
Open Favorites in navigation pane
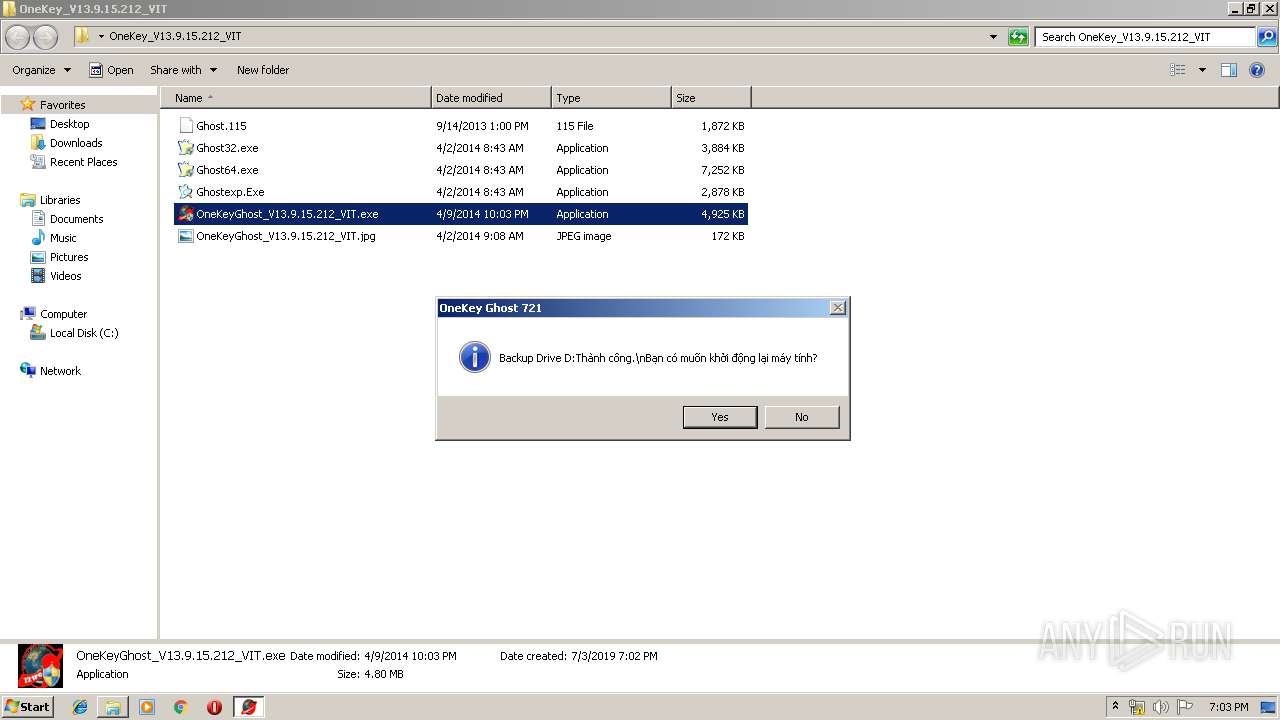pyautogui.click(x=62, y=105)
